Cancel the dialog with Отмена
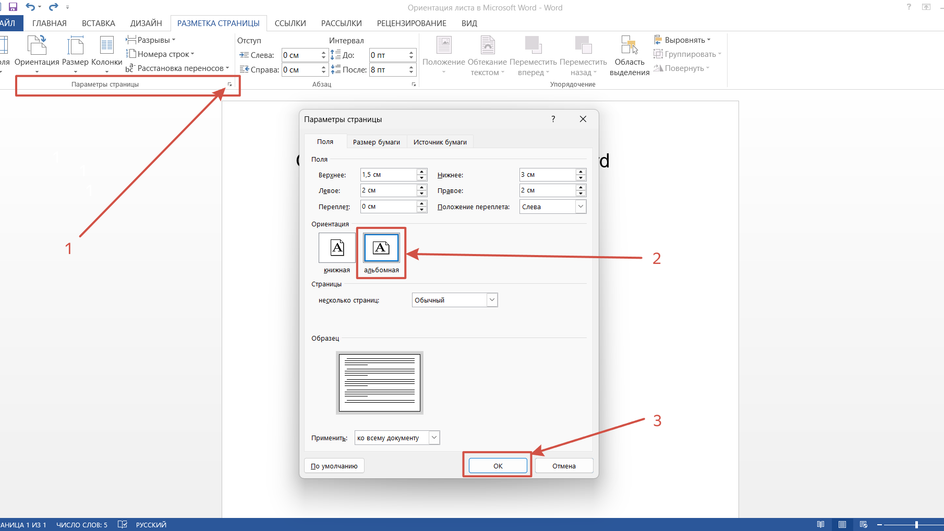944x531 pixels. (x=564, y=466)
